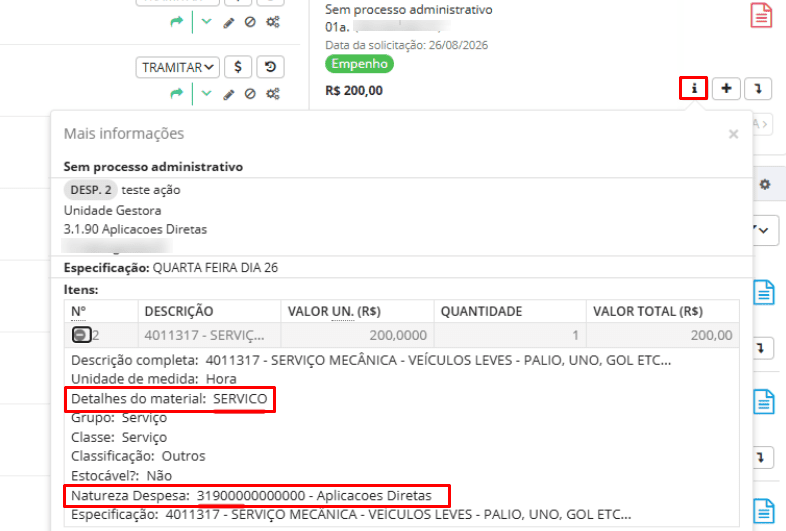Click the DESP. 2 badge

tap(91, 190)
